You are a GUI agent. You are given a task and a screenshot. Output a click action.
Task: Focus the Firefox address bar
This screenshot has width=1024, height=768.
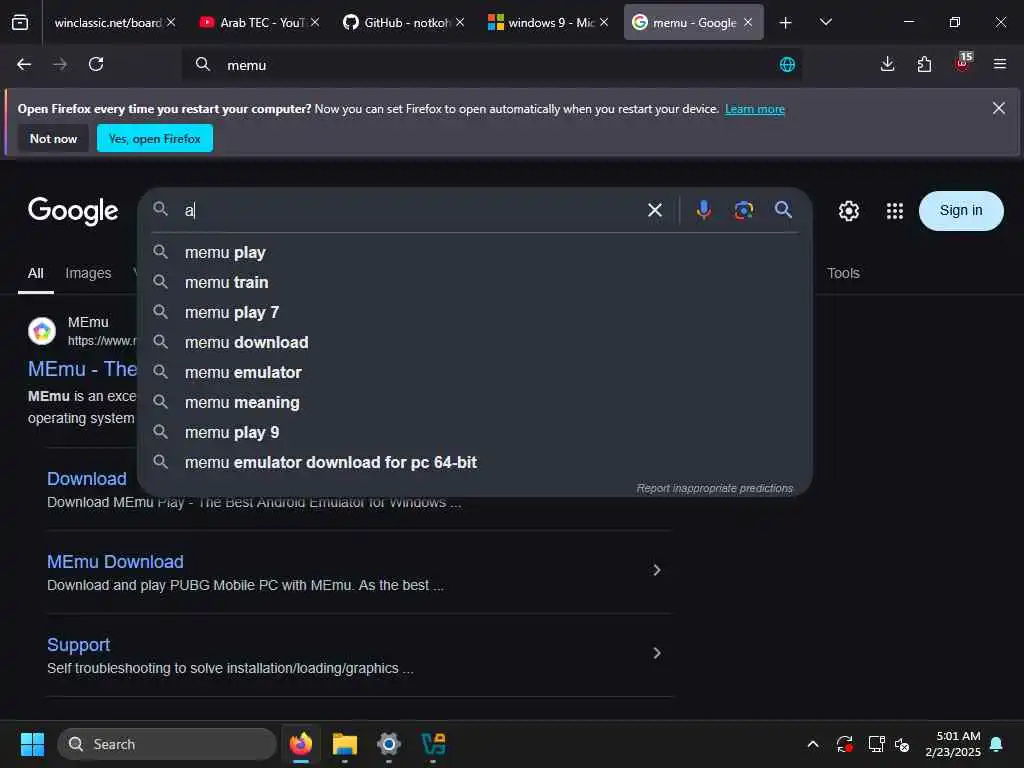point(491,65)
